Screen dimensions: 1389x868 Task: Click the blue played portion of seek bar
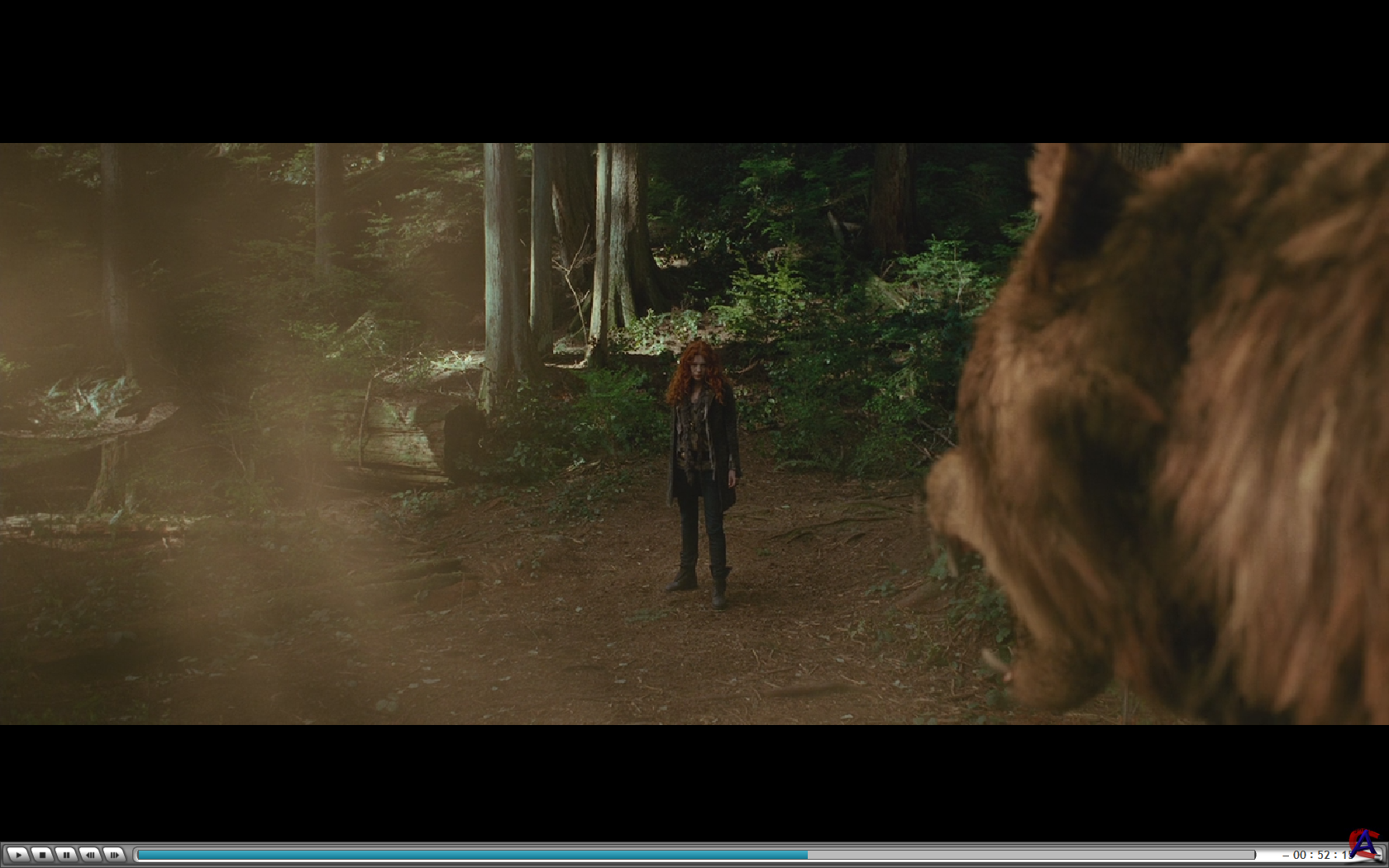pos(471,855)
